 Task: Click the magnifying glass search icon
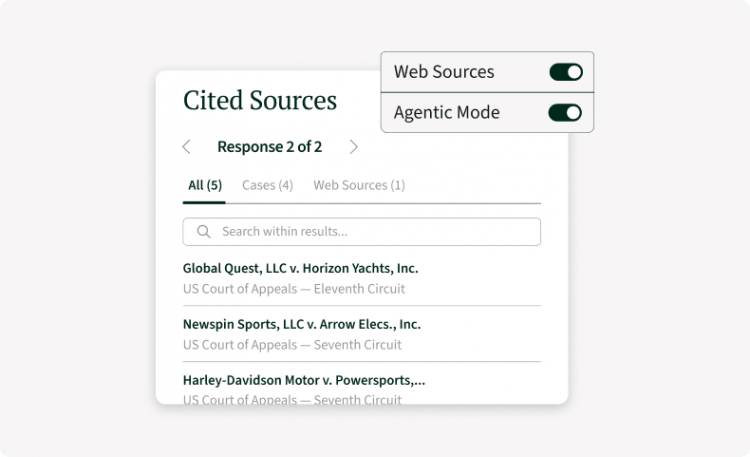(204, 232)
